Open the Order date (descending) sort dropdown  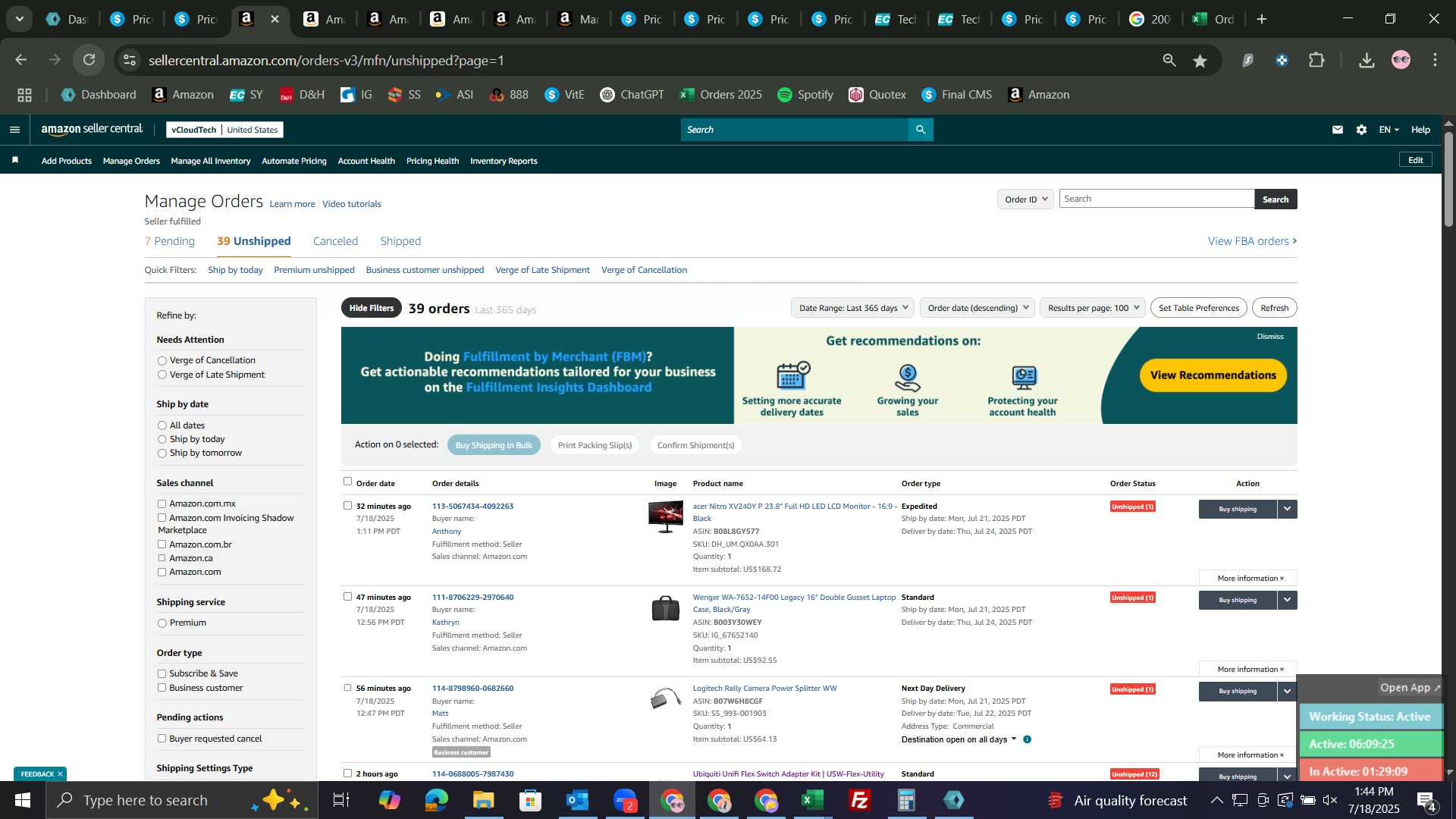(977, 308)
